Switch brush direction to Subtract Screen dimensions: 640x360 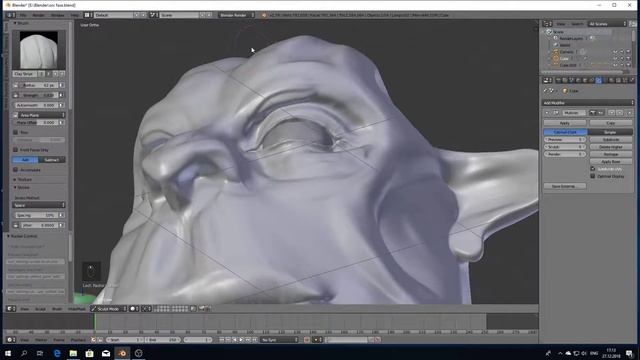(52, 160)
